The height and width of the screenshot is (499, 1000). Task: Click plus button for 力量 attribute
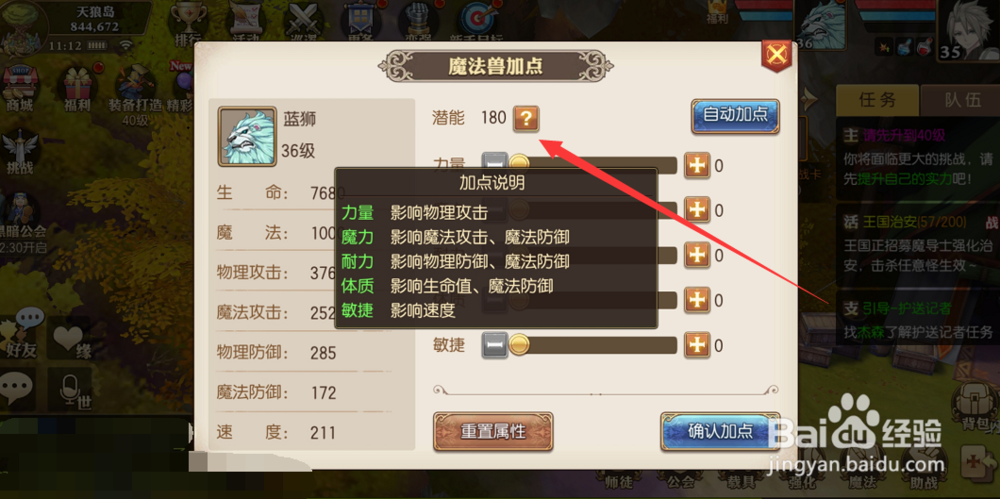click(698, 166)
